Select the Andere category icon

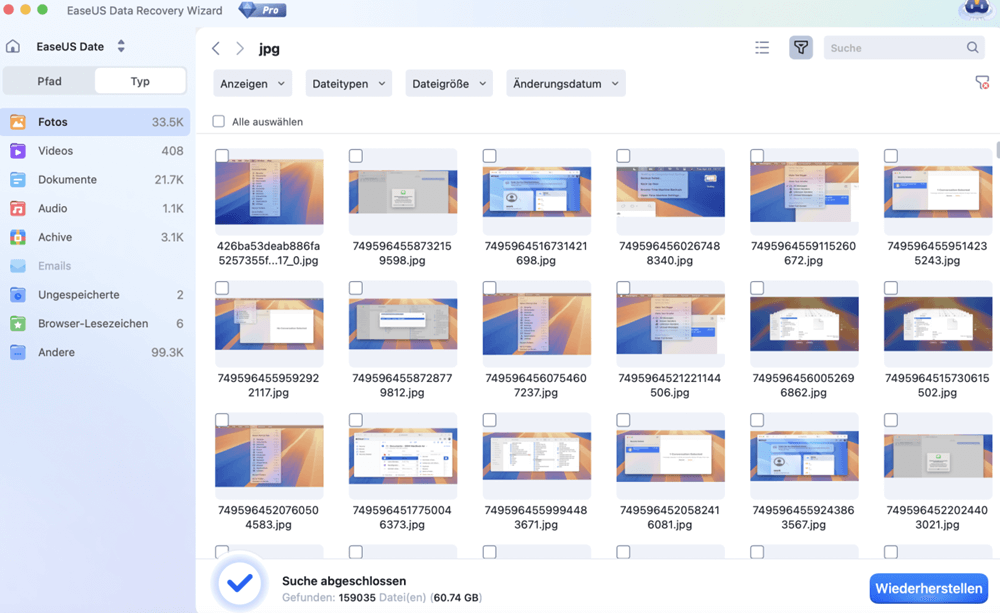point(18,352)
